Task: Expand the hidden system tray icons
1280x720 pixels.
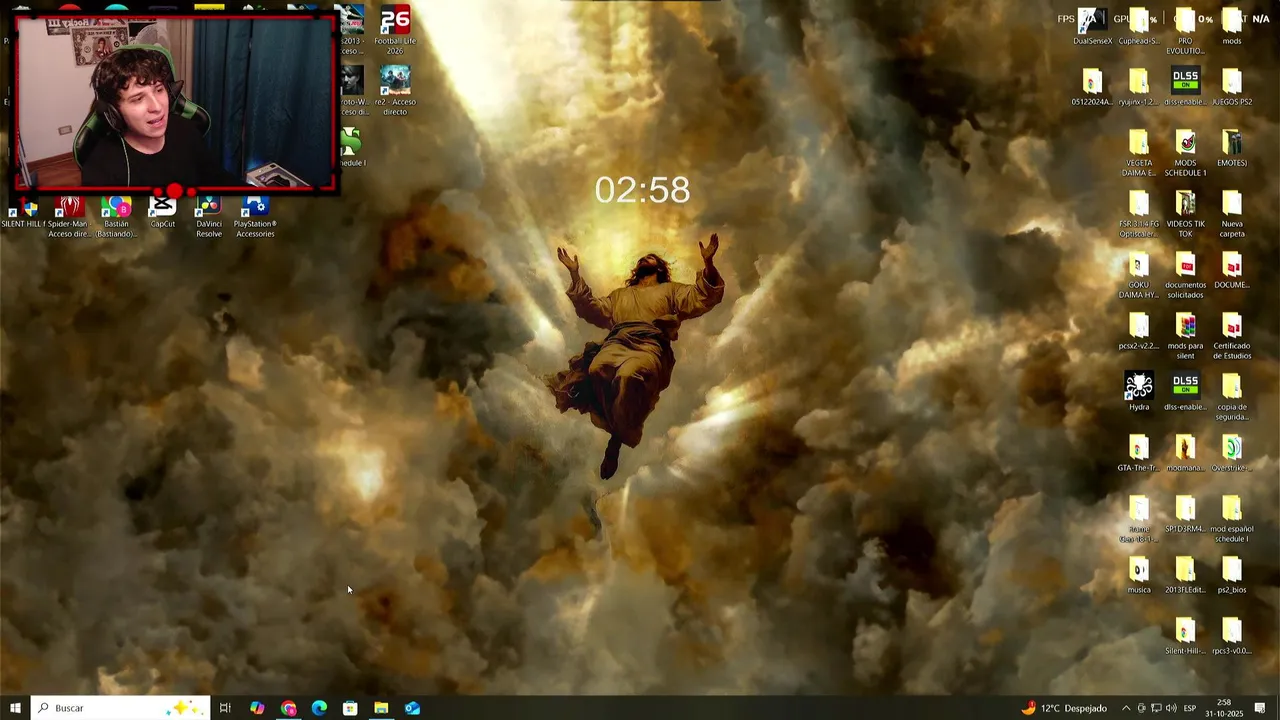Action: 1126,708
